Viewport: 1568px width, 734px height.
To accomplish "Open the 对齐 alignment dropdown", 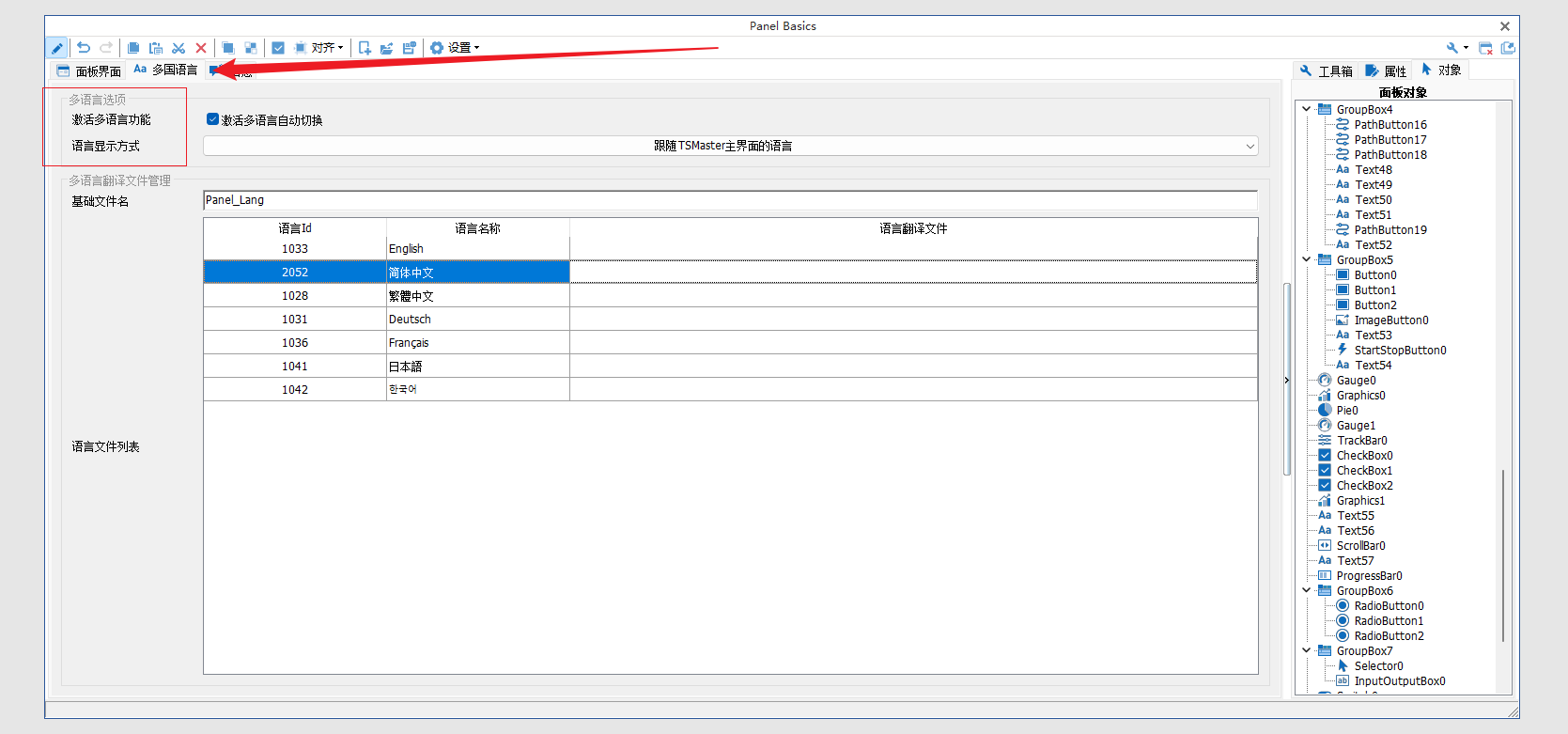I will pyautogui.click(x=319, y=48).
